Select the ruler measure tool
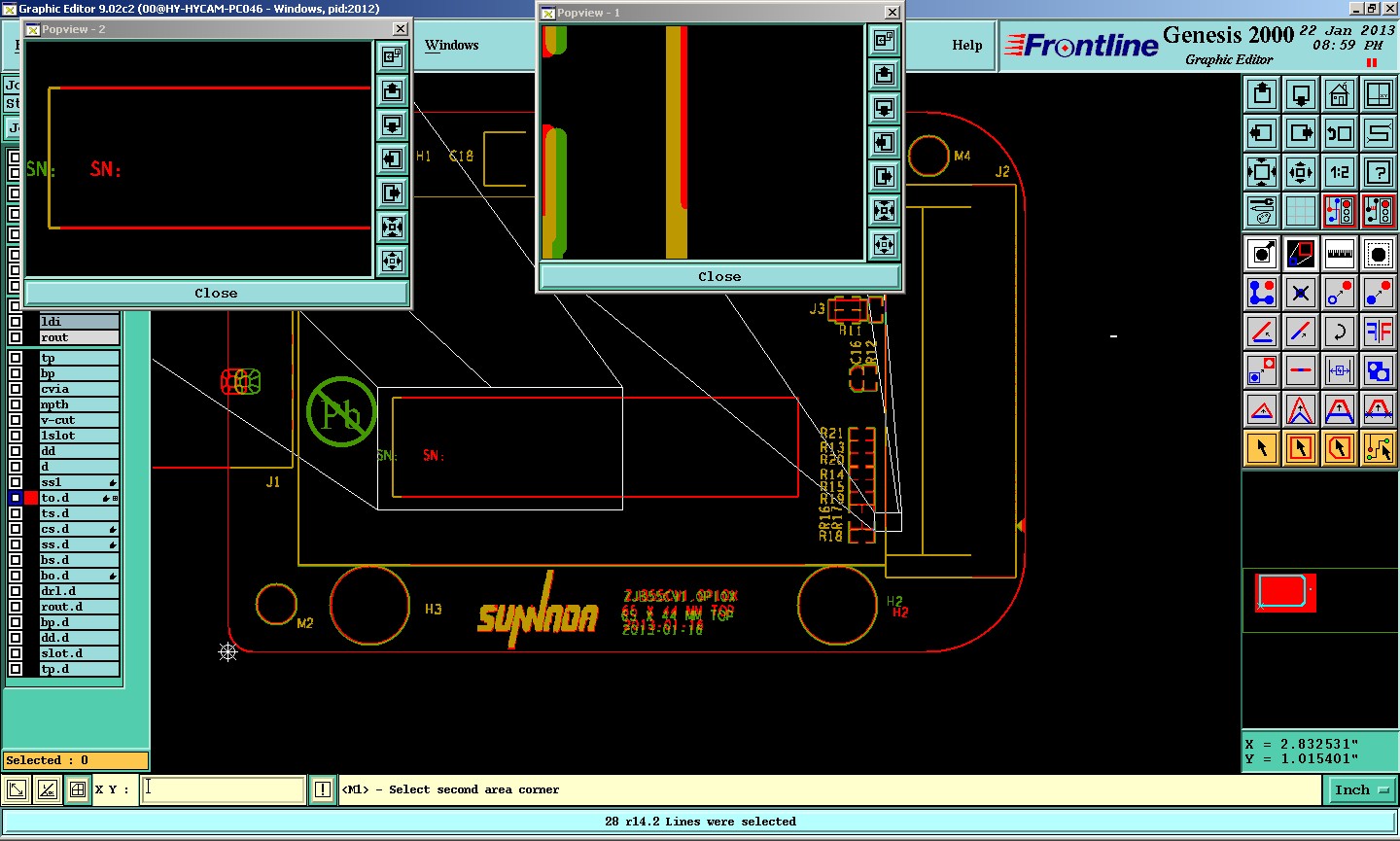1400x841 pixels. [x=1340, y=253]
